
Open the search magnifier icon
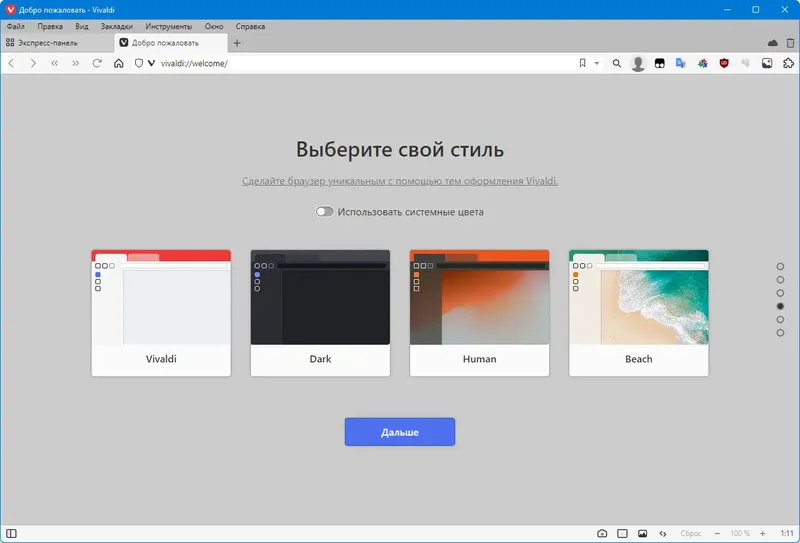point(617,63)
